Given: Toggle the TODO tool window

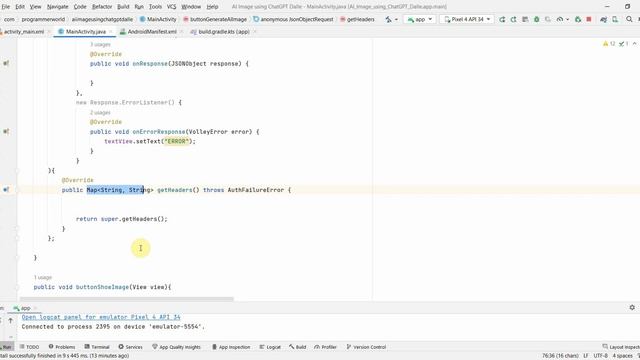Looking at the screenshot, I should pos(29,347).
